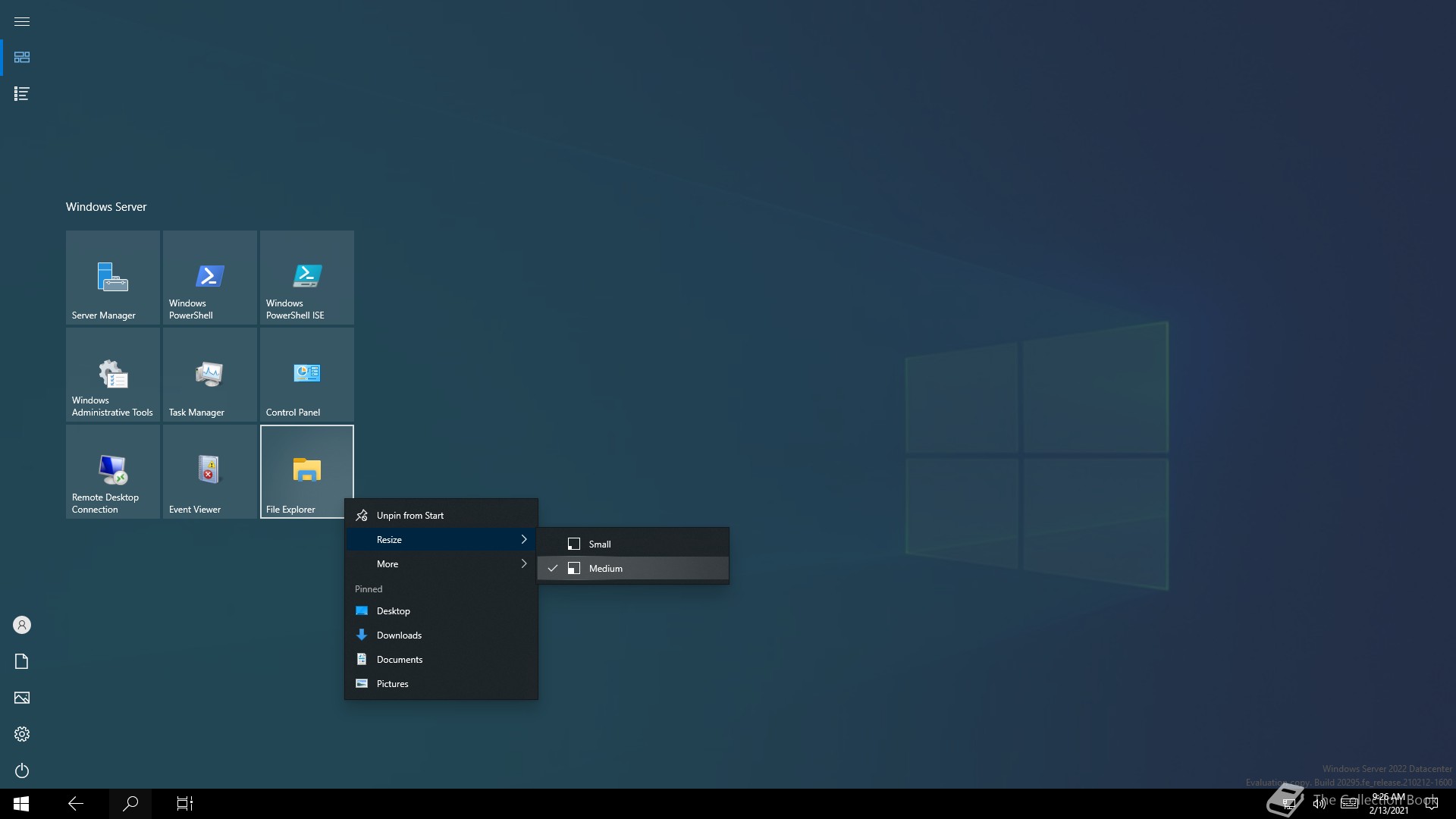1456x819 pixels.
Task: Expand the Start menu hamburger icon
Action: (x=22, y=21)
